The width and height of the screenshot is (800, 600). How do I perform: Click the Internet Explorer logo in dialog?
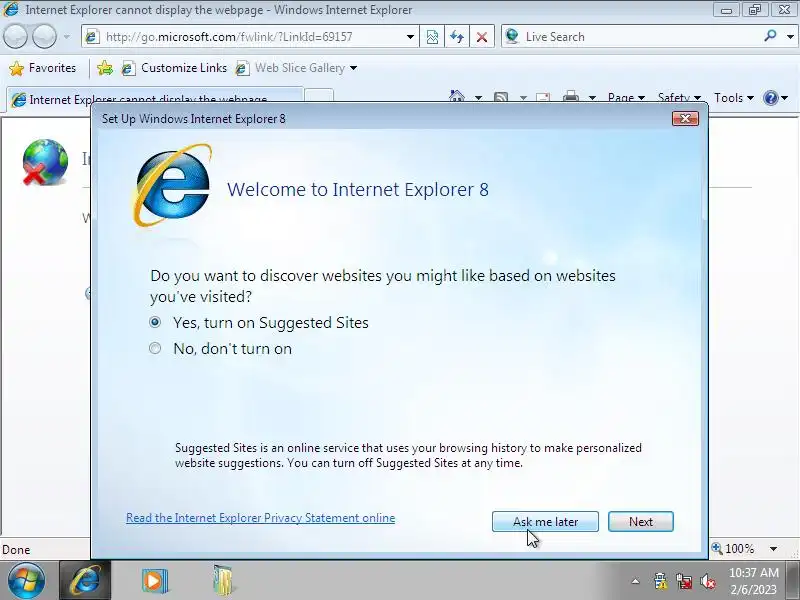[x=172, y=185]
